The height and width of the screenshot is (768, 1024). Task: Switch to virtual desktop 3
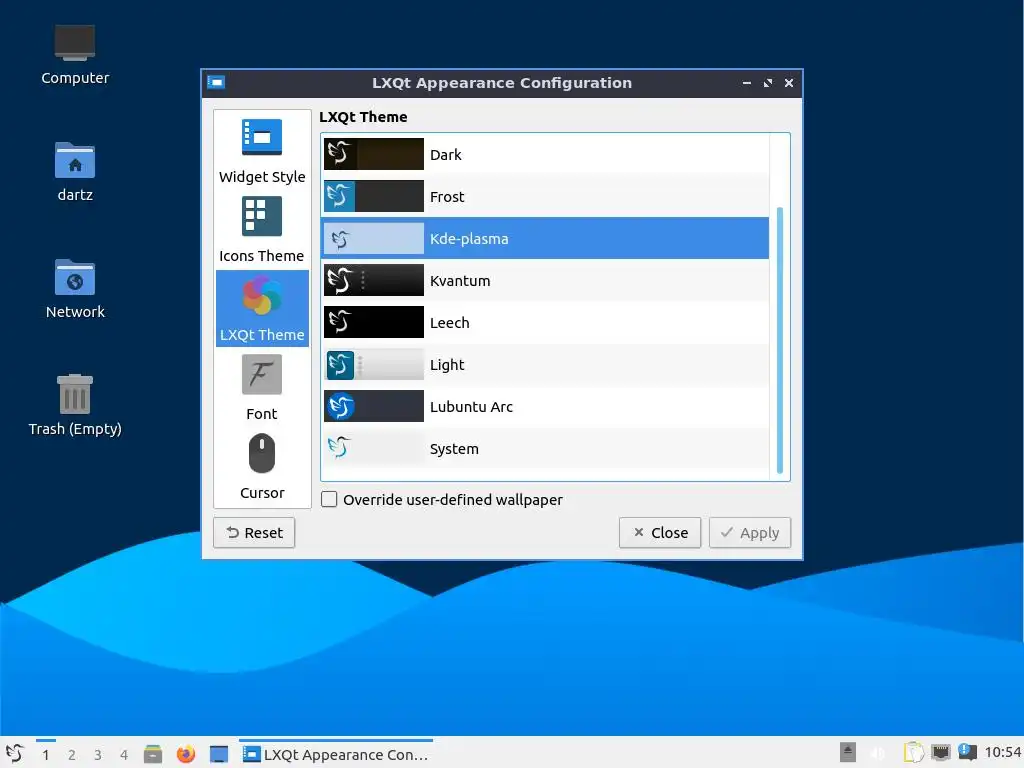coord(98,754)
